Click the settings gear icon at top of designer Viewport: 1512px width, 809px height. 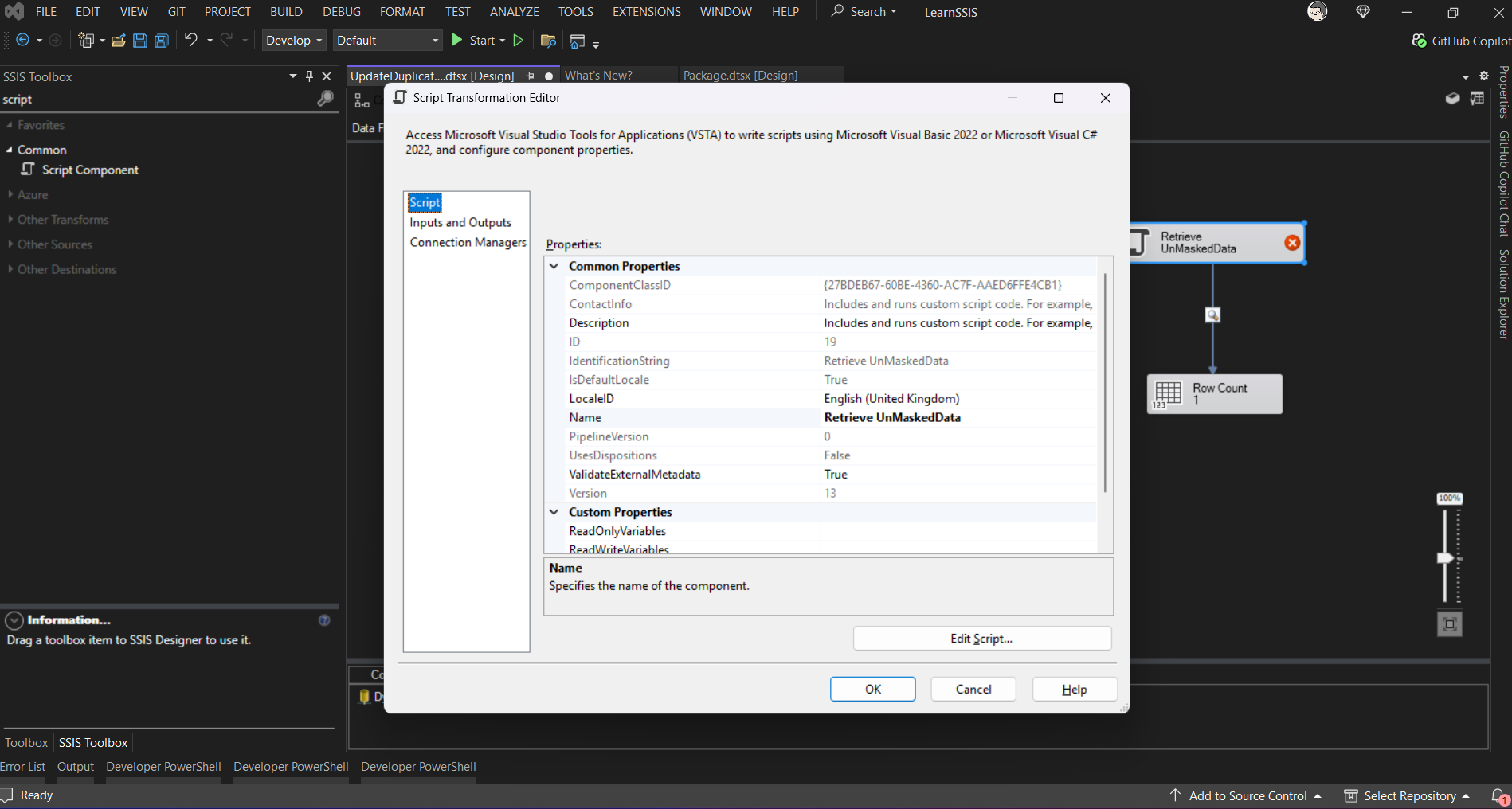1484,76
